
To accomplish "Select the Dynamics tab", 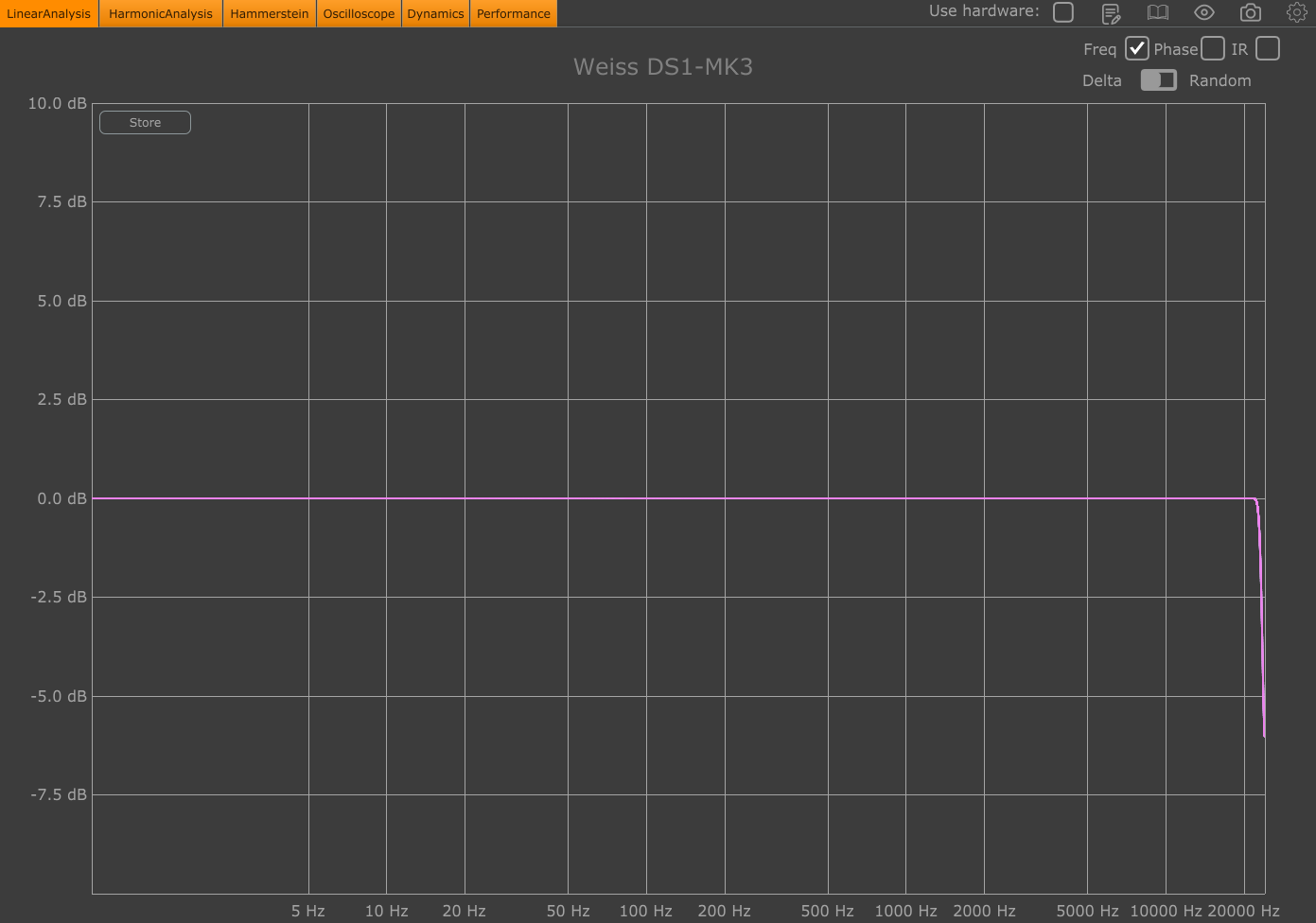I will tap(435, 13).
